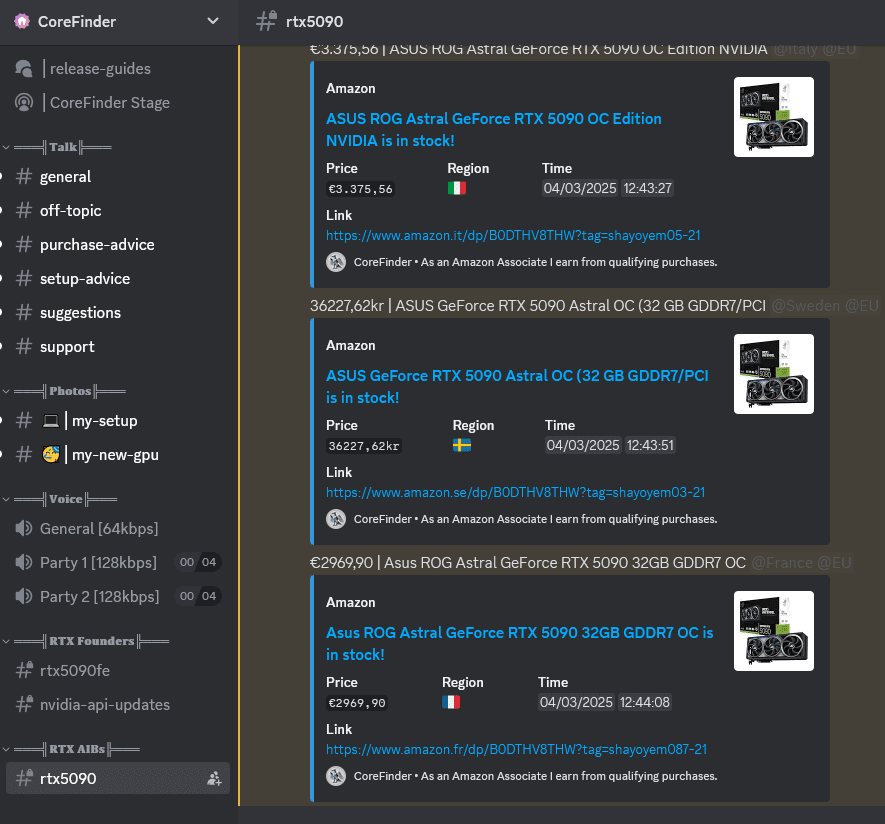Screen dimensions: 885x824
Task: Open the locked rtx5090fe channel hash icon
Action: [23, 671]
